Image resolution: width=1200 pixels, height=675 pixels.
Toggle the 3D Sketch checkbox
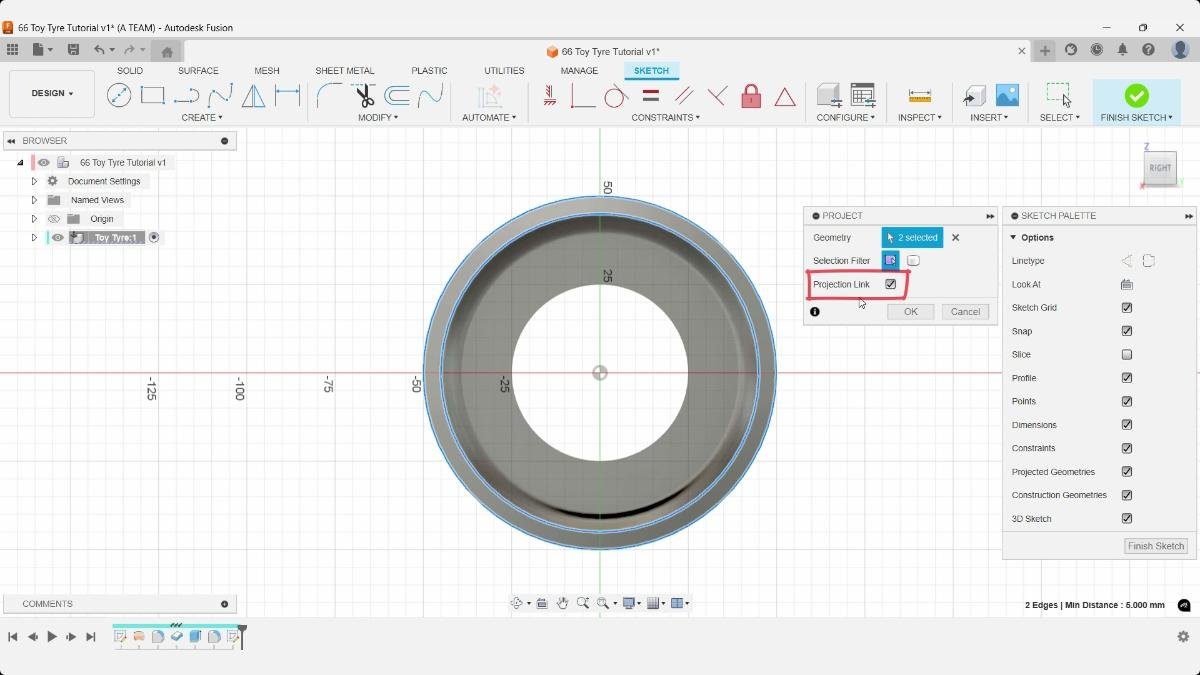(1127, 519)
